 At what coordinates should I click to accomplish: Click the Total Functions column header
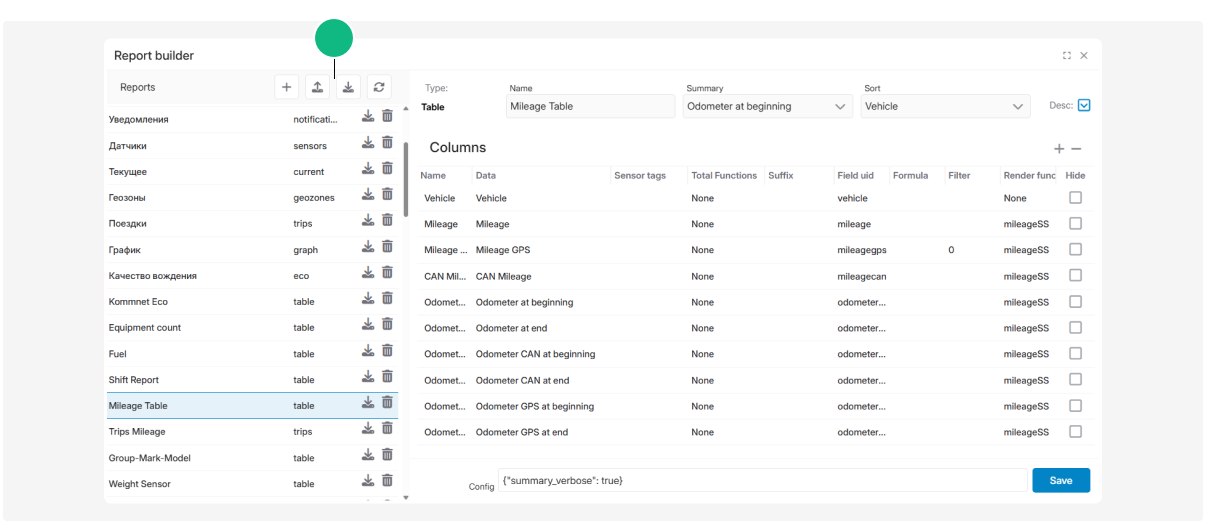(724, 175)
